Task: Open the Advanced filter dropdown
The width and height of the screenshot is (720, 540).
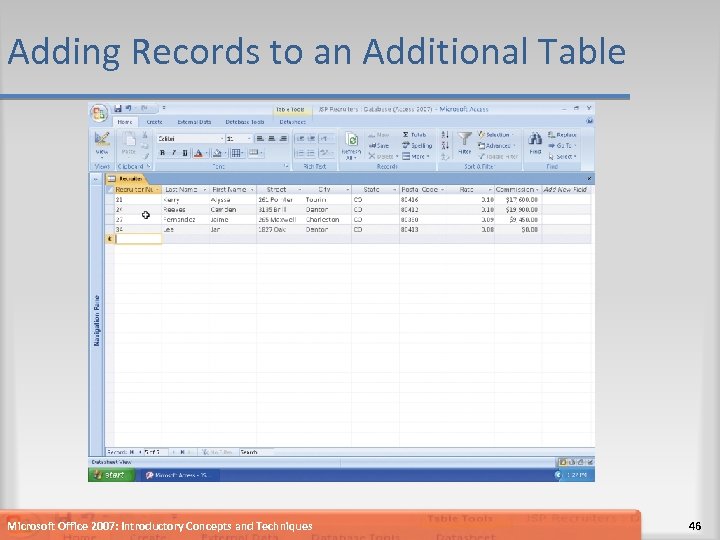Action: point(497,146)
